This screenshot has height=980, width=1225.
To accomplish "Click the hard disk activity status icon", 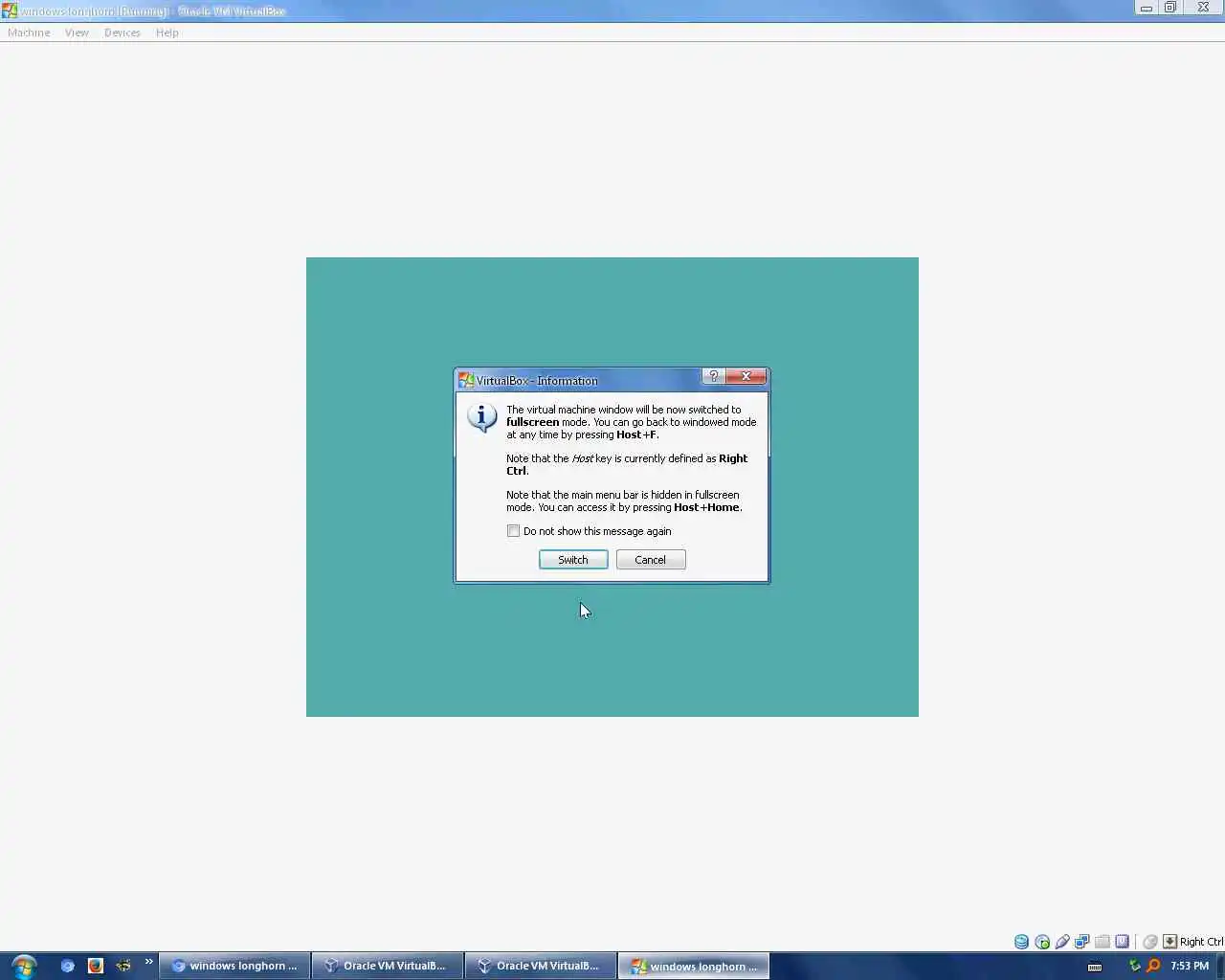I will pyautogui.click(x=1021, y=942).
